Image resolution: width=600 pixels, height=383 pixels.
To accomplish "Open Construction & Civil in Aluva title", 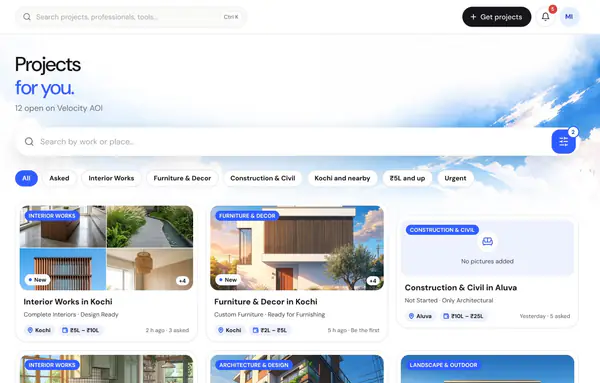I will pyautogui.click(x=461, y=288).
